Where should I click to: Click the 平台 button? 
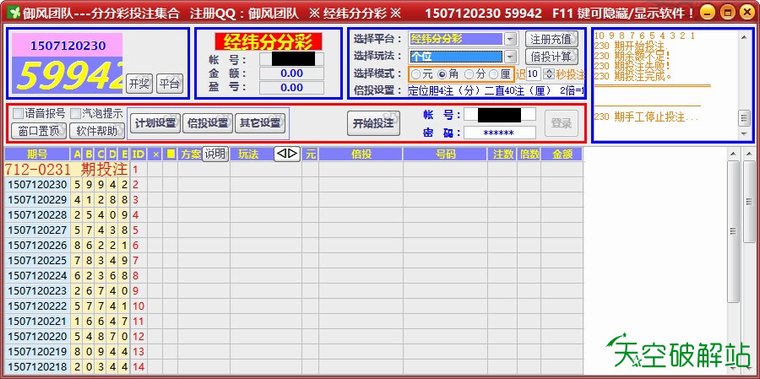click(170, 84)
